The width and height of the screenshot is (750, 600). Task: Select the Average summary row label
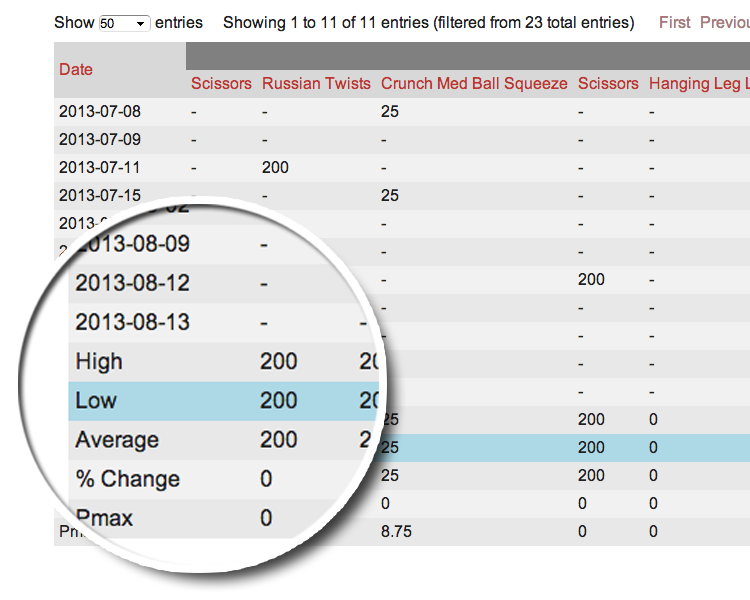pyautogui.click(x=117, y=440)
